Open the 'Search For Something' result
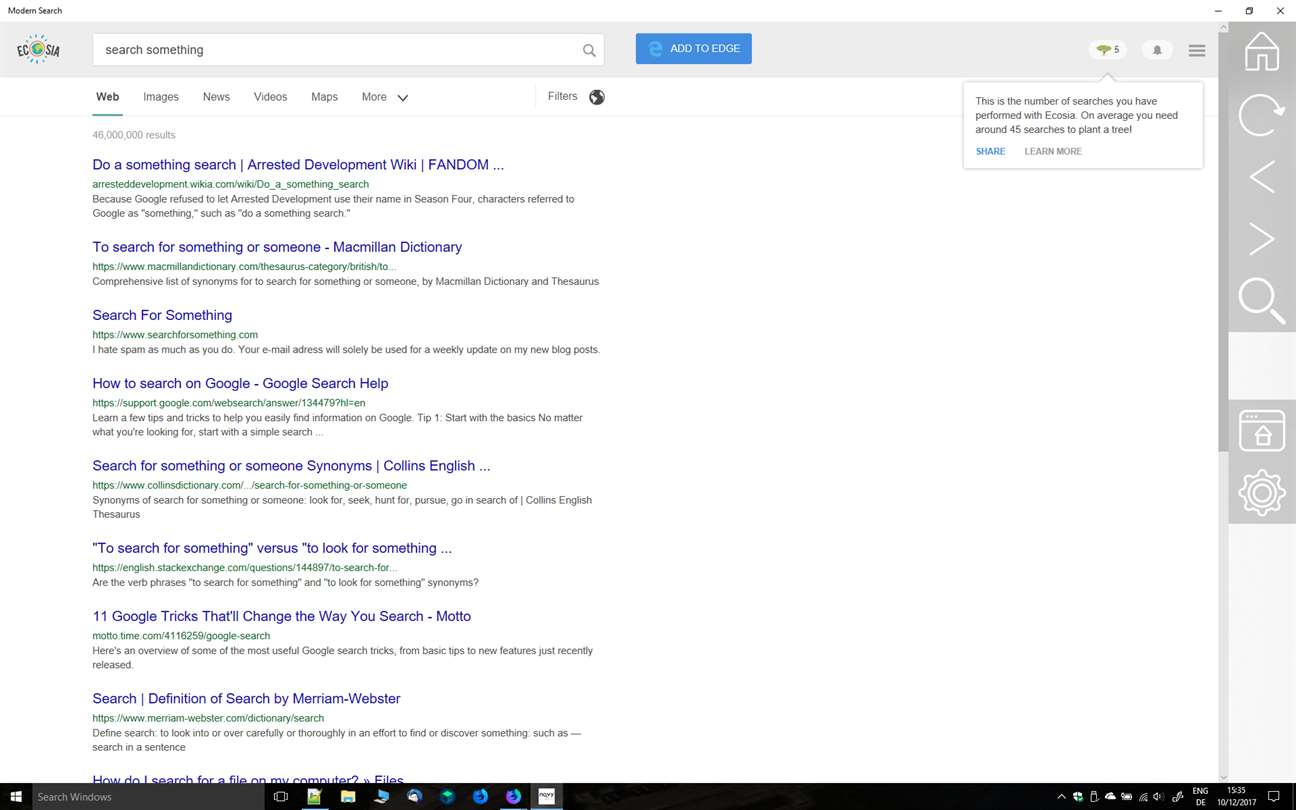 (x=162, y=315)
